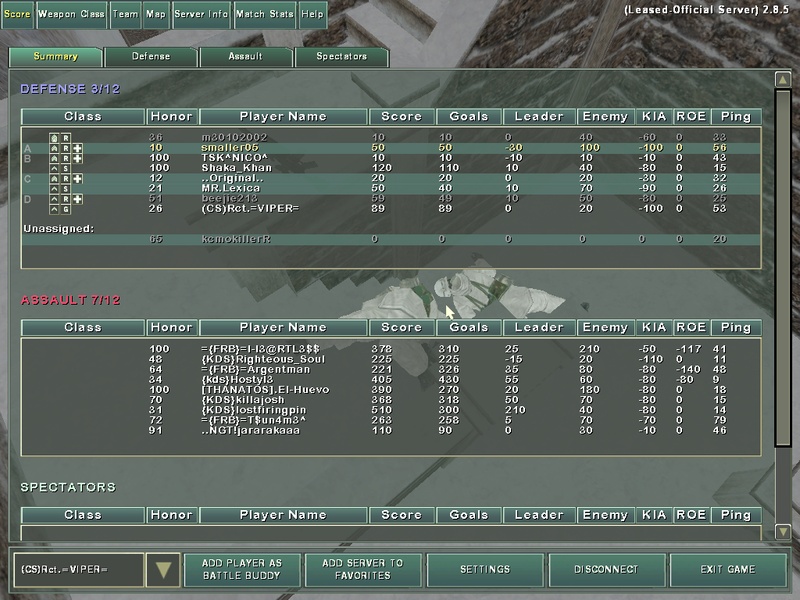Open the Weapon Class menu
The width and height of the screenshot is (800, 600).
(x=71, y=14)
